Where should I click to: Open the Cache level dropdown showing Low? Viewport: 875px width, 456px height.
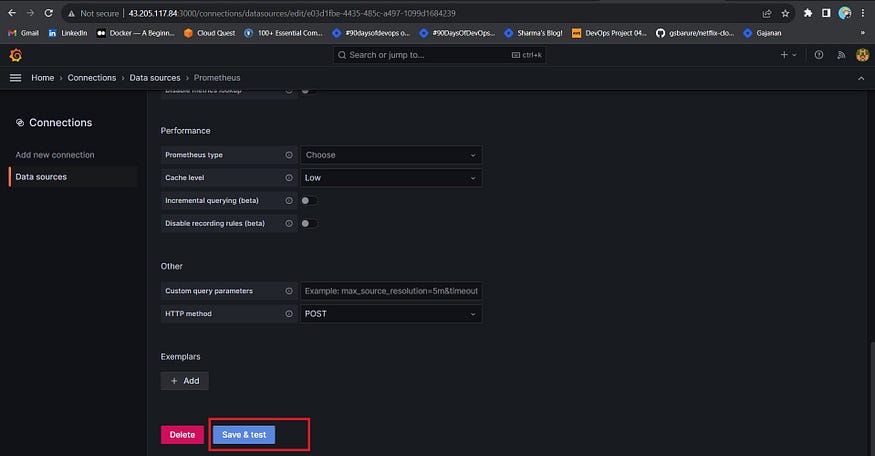coord(391,178)
